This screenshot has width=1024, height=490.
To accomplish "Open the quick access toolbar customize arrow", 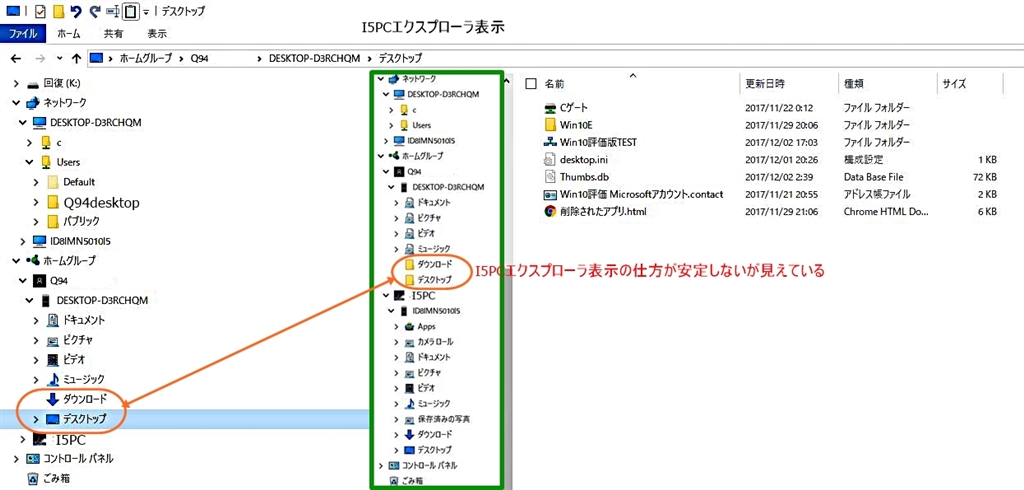I will (x=146, y=12).
